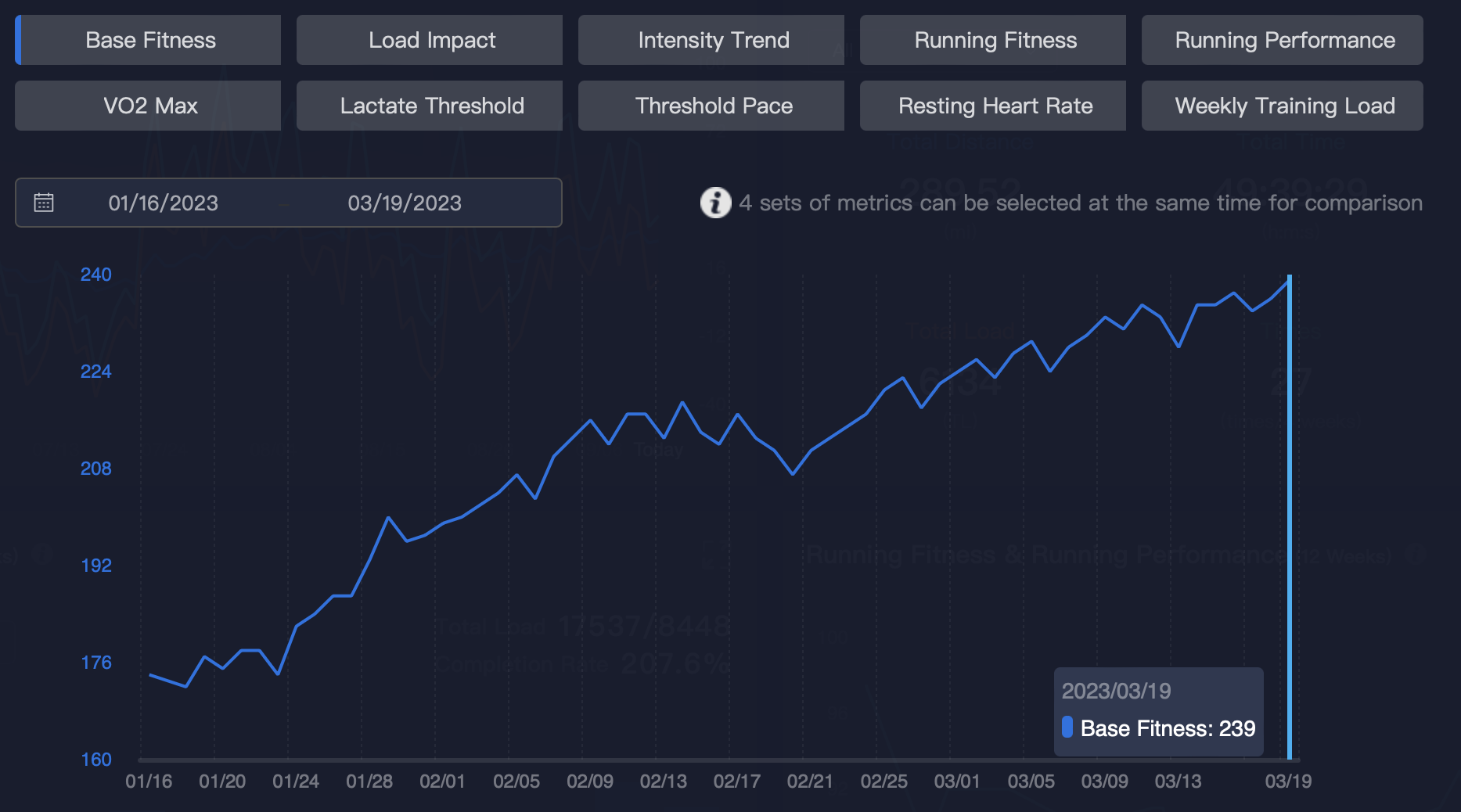Screen dimensions: 1461x812
Task: Edit the start date 01/16/2023
Action: pos(164,203)
